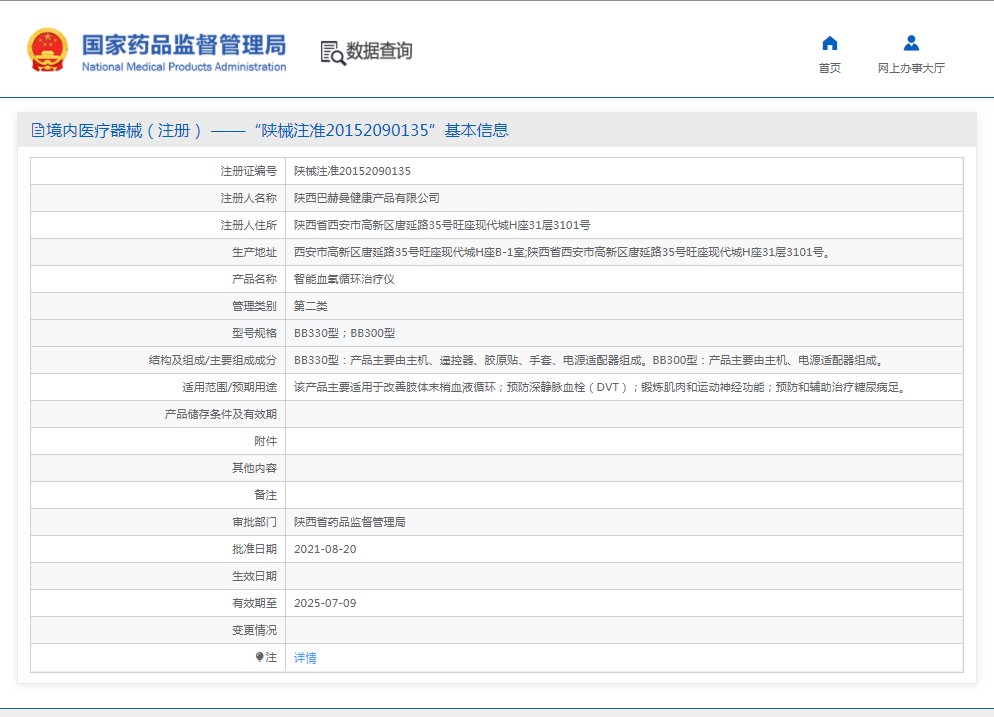The image size is (994, 717).
Task: Click the 批准日期 row label
Action: coord(254,549)
